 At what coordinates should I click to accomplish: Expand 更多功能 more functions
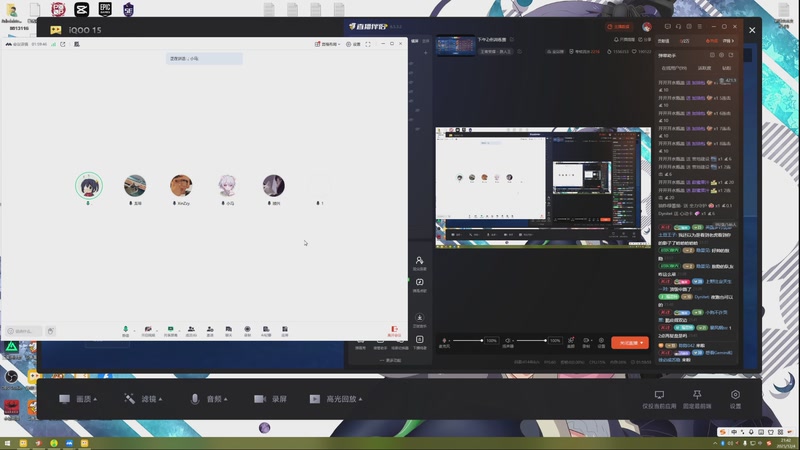pyautogui.click(x=390, y=360)
